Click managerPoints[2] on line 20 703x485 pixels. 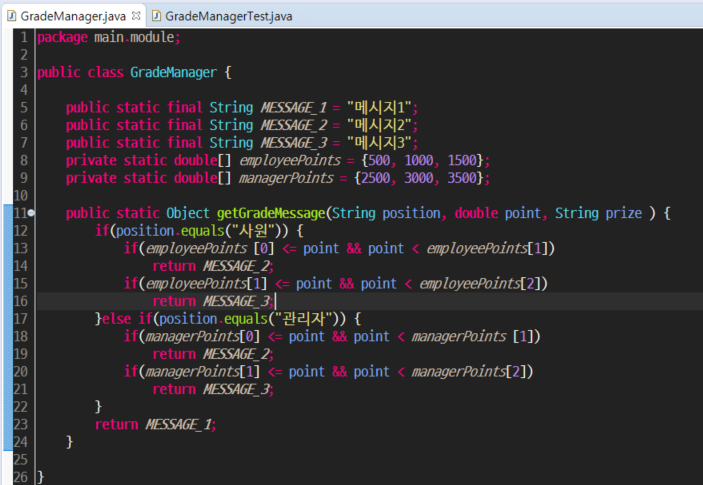point(469,372)
